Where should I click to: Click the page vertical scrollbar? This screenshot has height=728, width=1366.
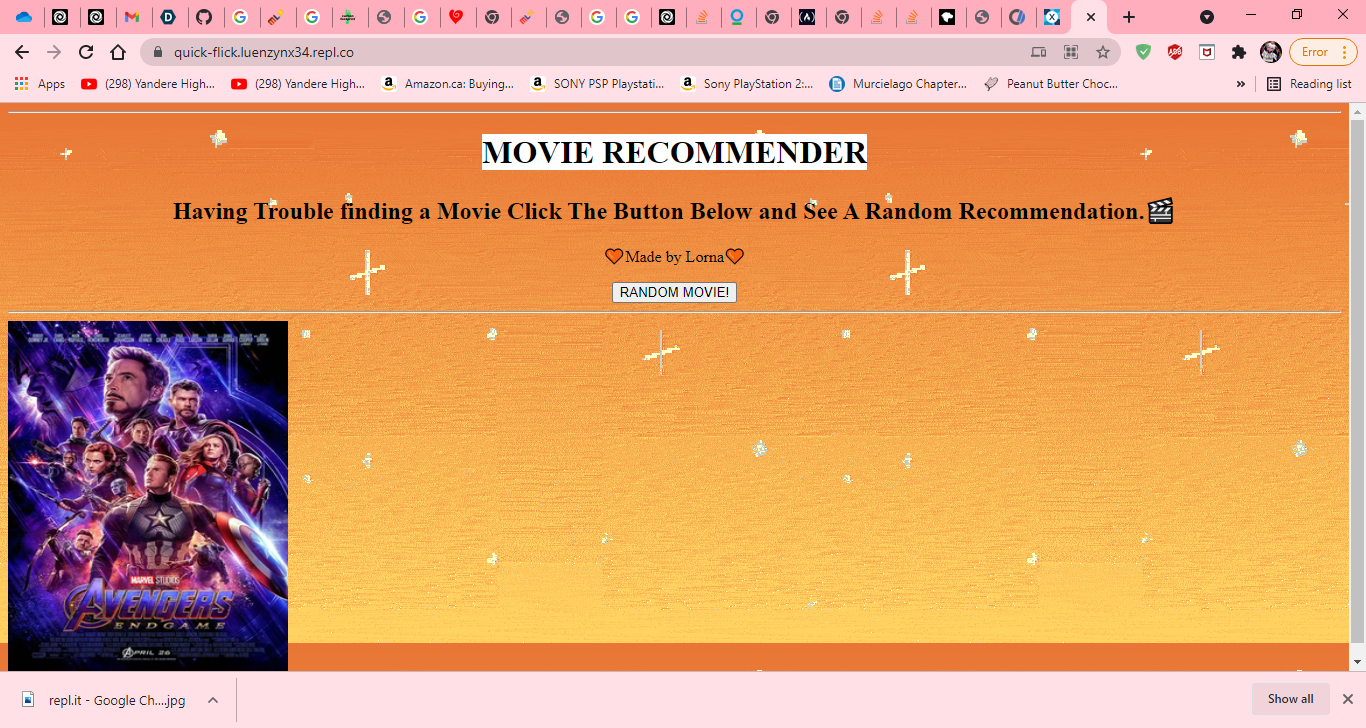[x=1357, y=380]
